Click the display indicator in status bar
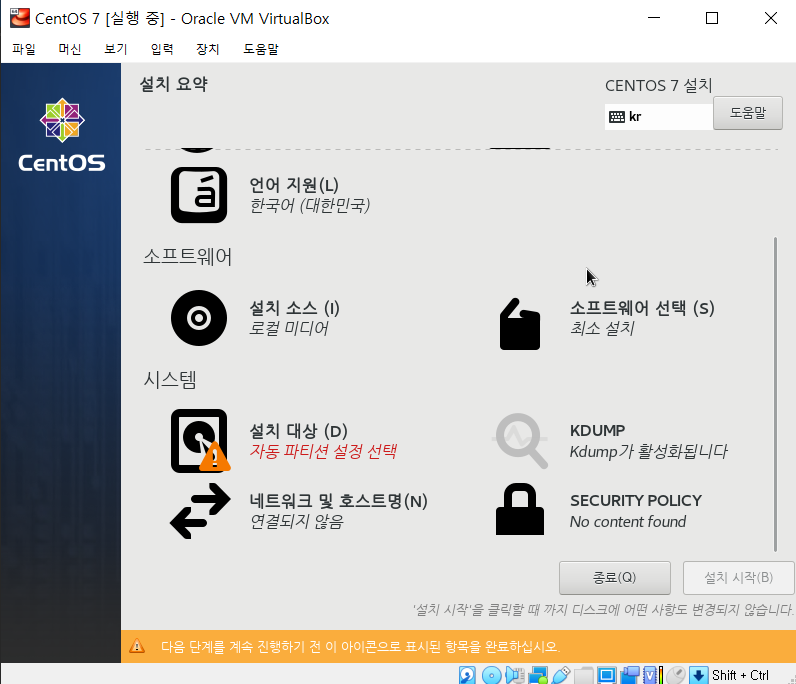Screen dimensions: 796x684 click(606, 675)
